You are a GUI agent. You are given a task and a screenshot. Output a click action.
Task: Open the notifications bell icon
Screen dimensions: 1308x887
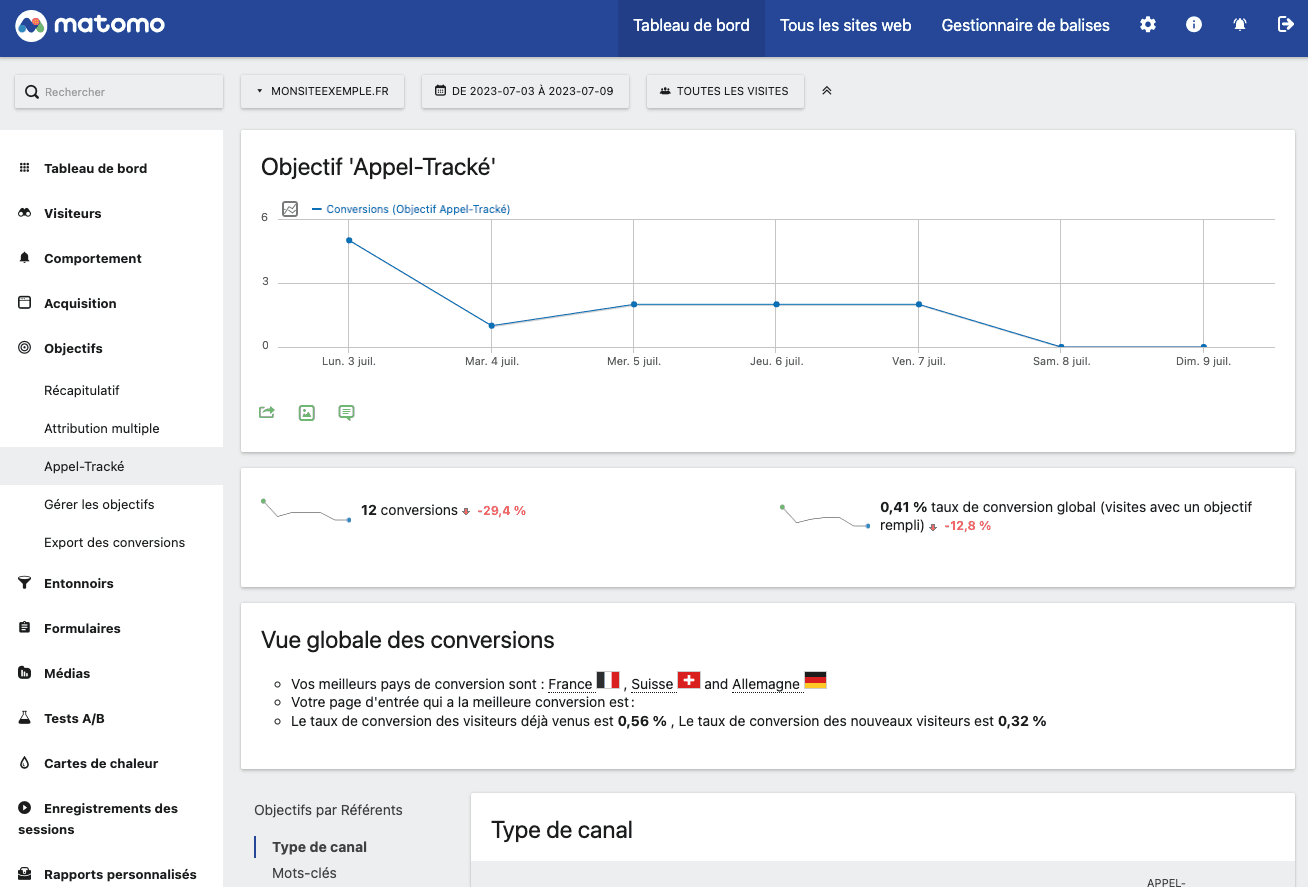[1239, 24]
